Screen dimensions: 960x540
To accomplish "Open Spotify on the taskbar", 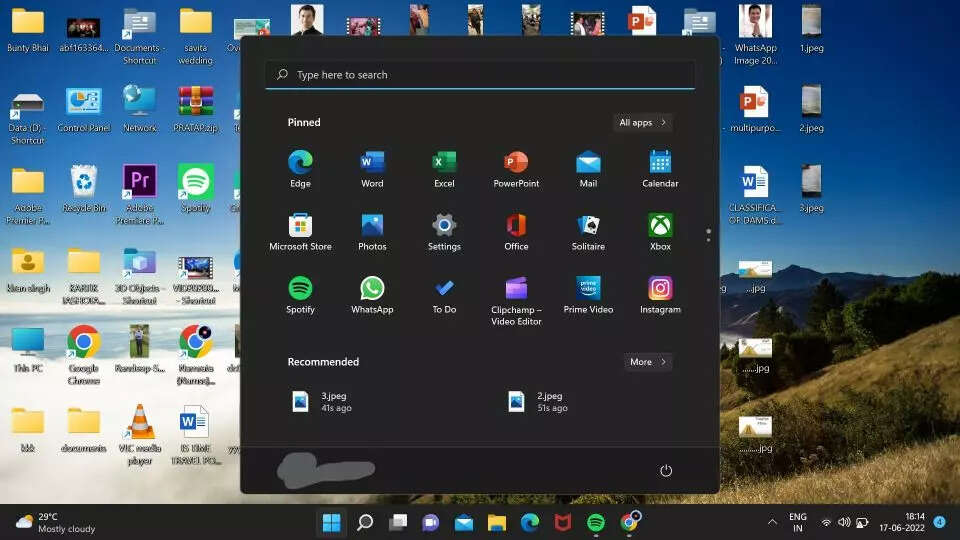I will point(596,522).
